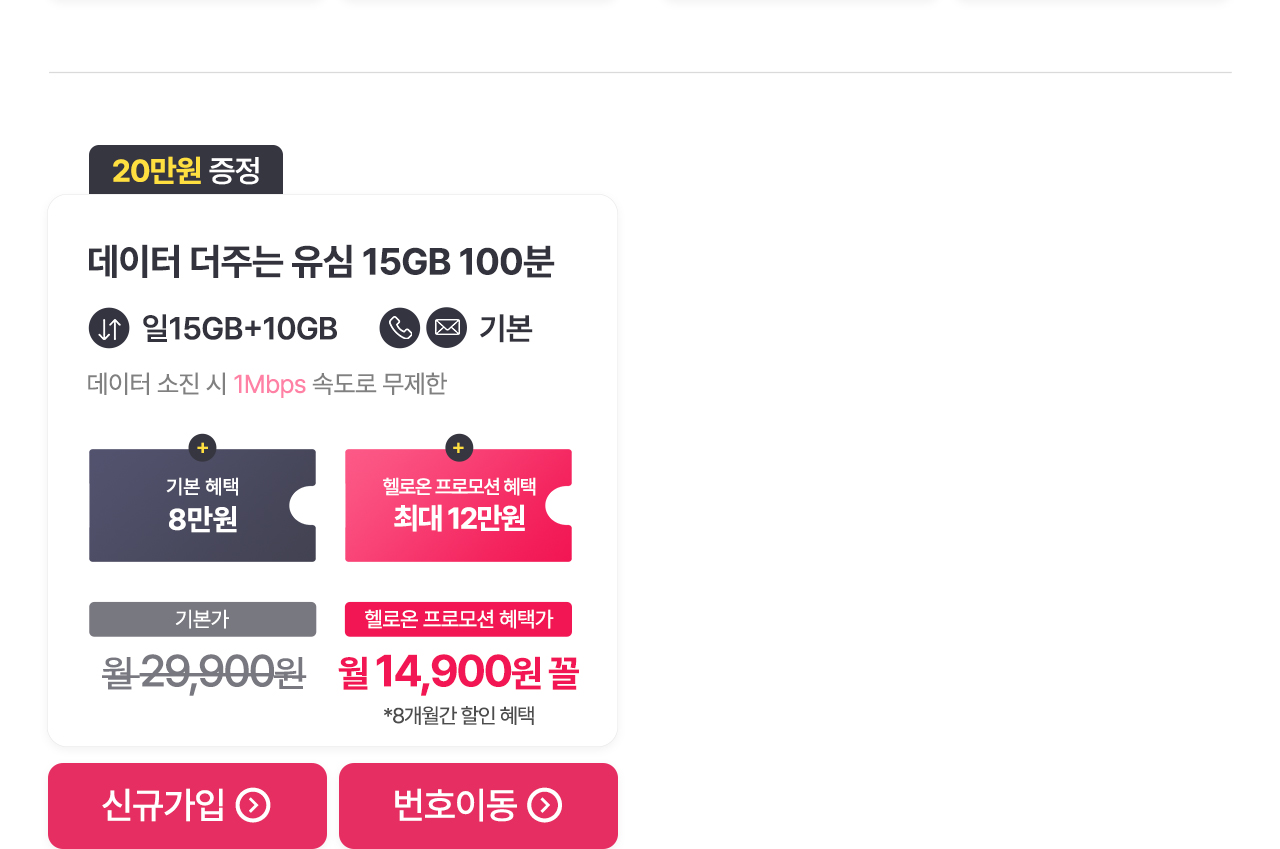Screen dimensions: 1280x849
Task: Click the envelope message icon
Action: [x=447, y=328]
